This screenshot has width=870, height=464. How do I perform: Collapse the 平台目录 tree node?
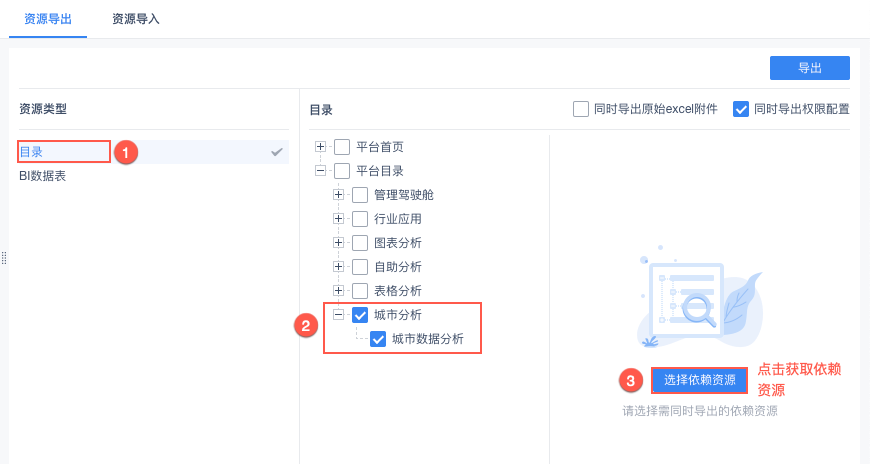[x=321, y=171]
